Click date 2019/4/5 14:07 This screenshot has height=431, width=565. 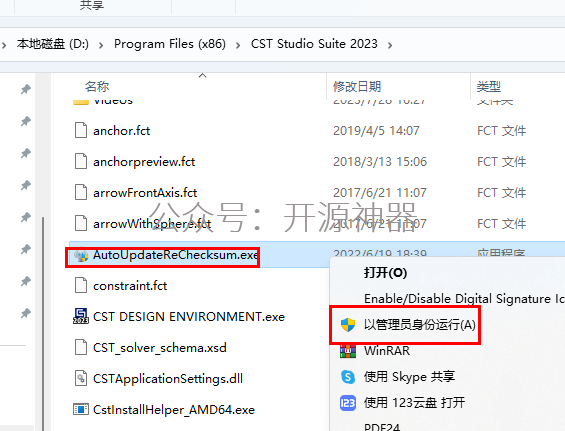[376, 130]
